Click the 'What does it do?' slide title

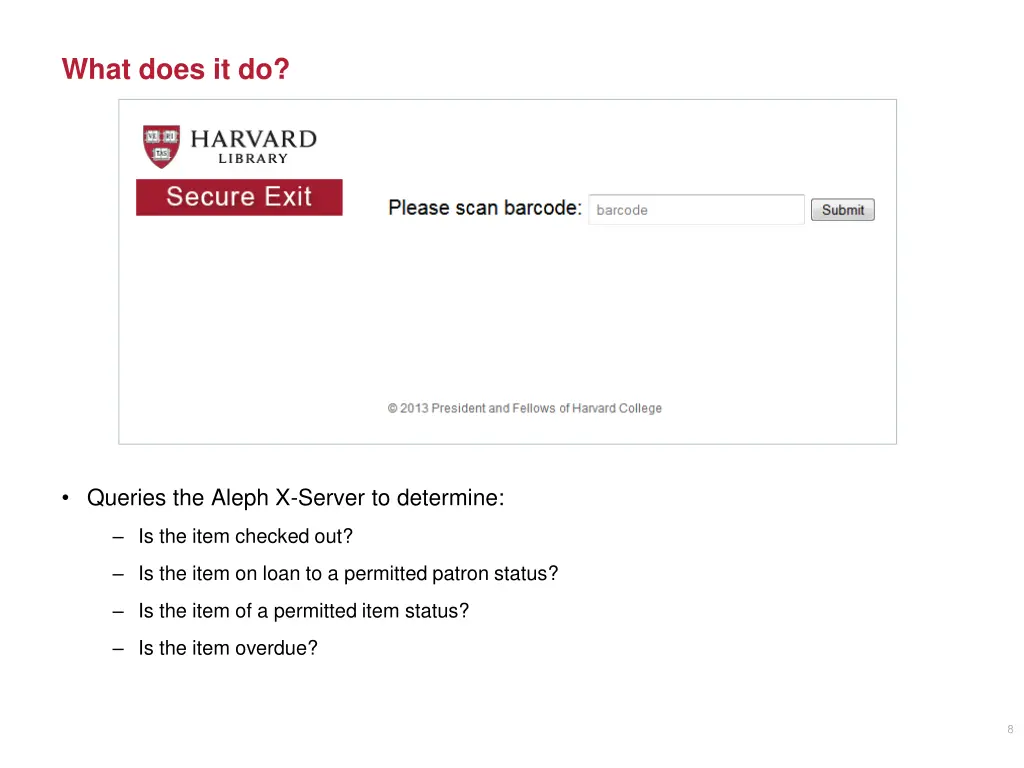tap(176, 69)
